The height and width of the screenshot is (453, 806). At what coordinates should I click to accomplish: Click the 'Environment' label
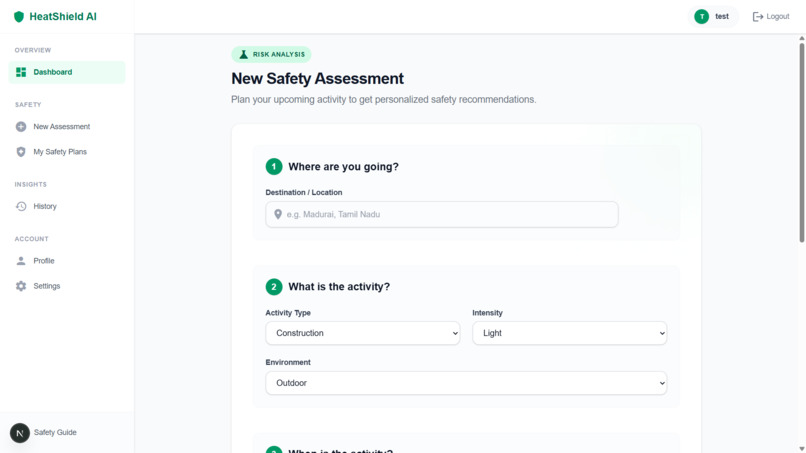tap(288, 363)
